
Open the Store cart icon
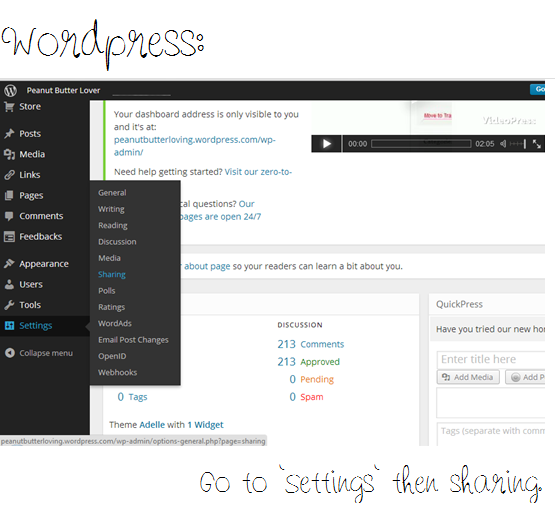[x=9, y=107]
